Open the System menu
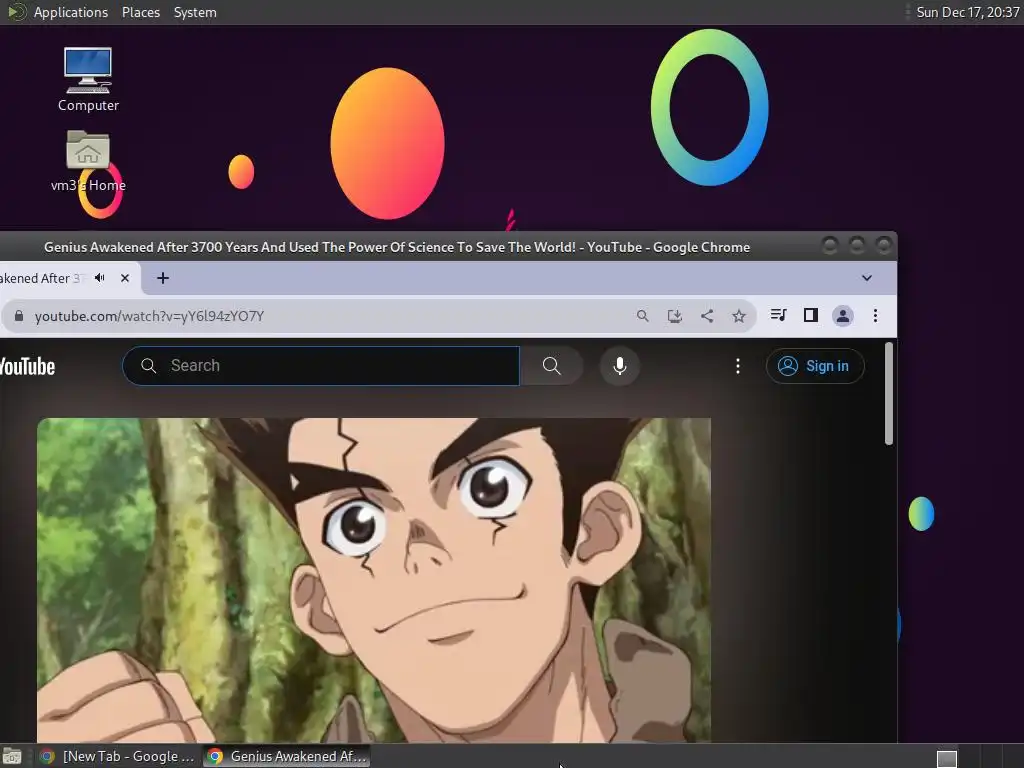 [x=195, y=12]
